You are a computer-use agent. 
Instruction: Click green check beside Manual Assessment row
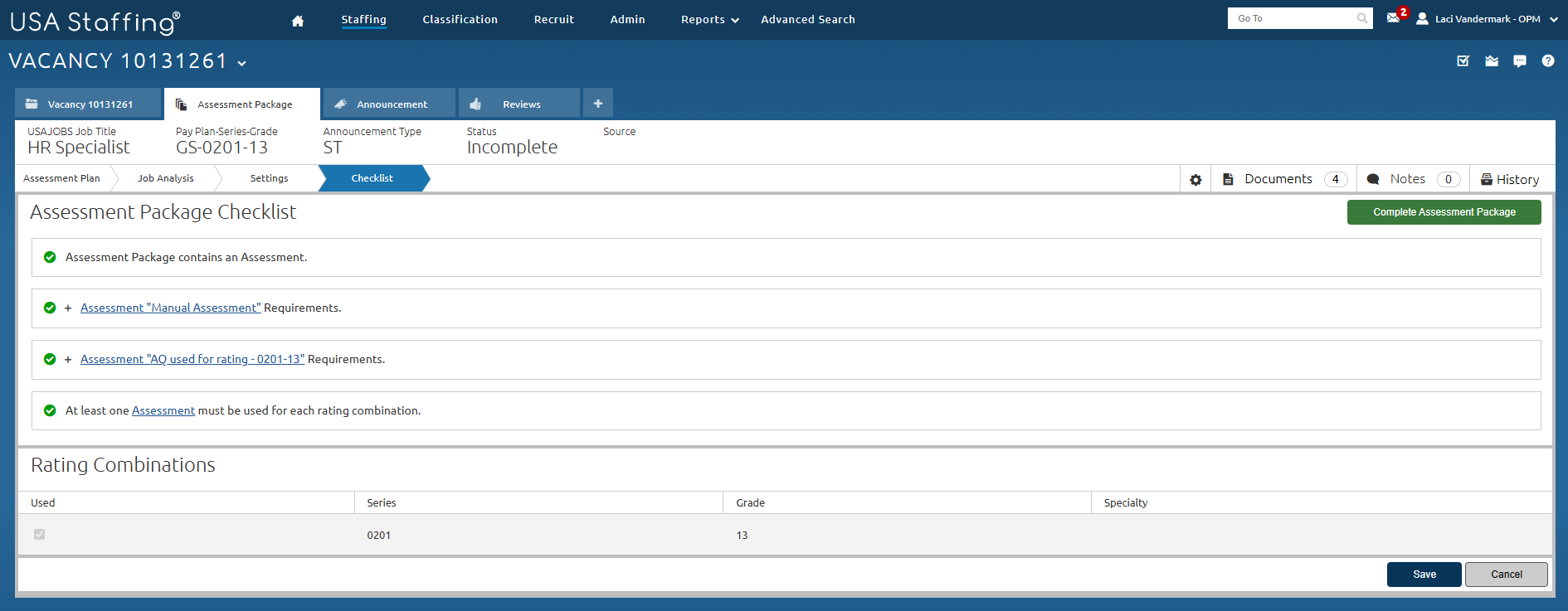tap(50, 308)
